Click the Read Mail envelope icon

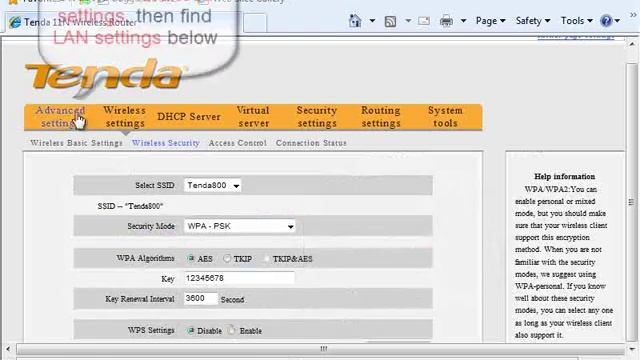tap(424, 20)
